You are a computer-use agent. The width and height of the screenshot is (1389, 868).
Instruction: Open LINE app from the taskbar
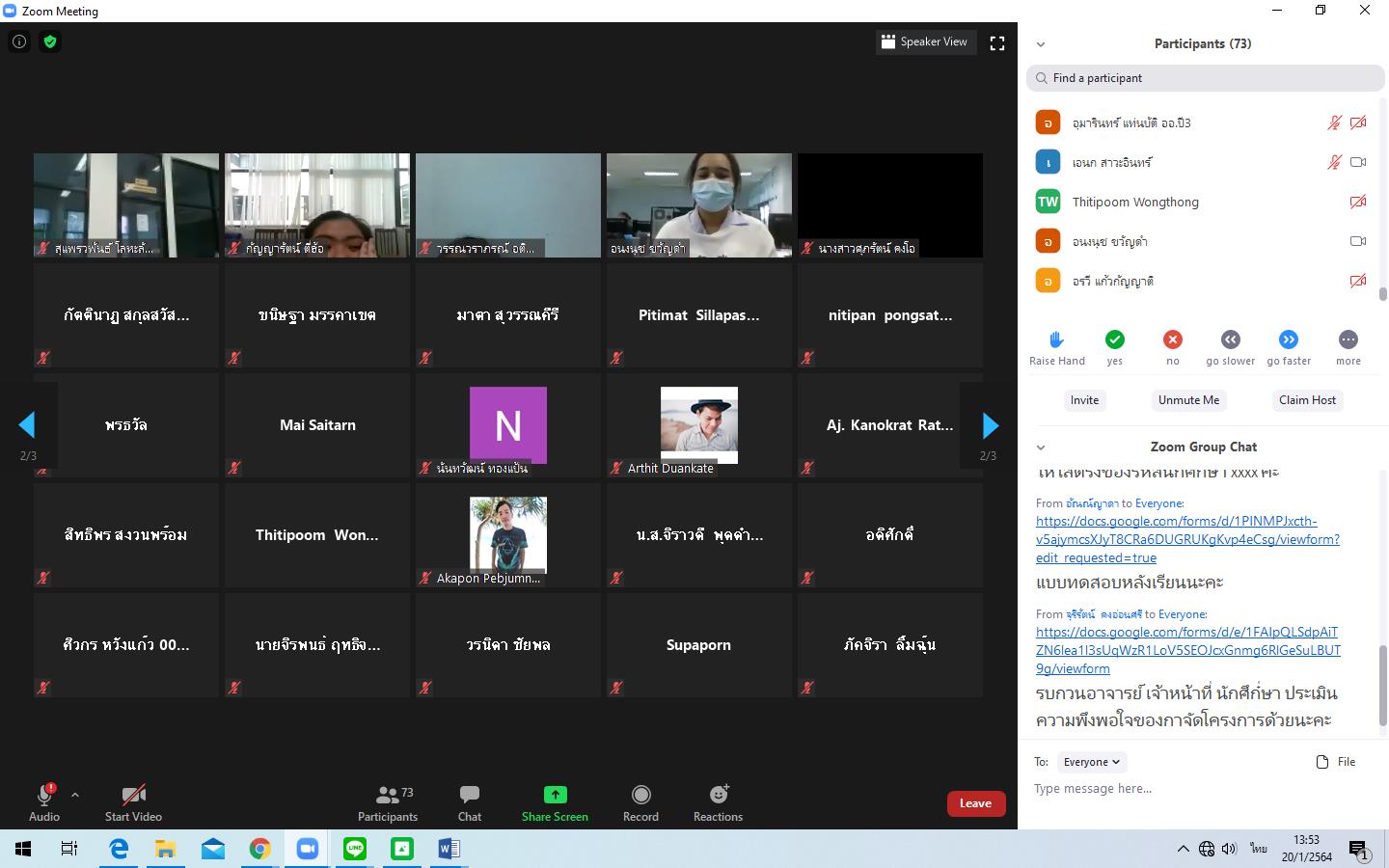[x=355, y=849]
